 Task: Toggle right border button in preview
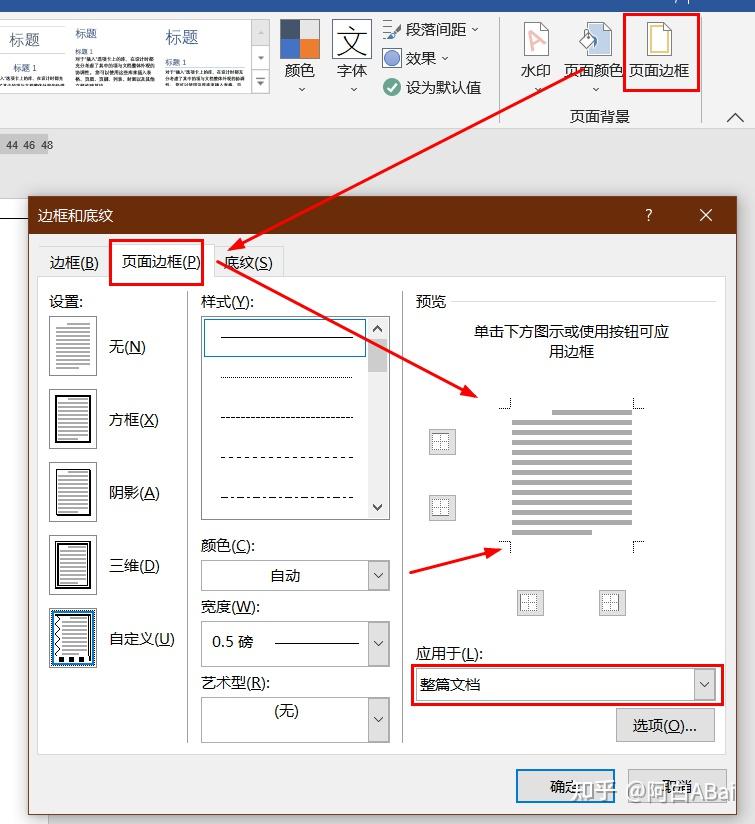click(612, 603)
